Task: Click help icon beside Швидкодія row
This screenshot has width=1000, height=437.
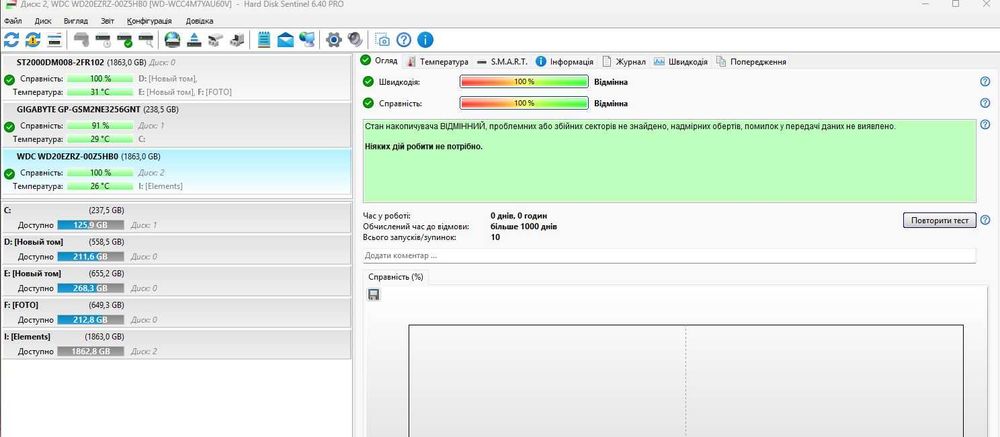Action: pyautogui.click(x=985, y=82)
